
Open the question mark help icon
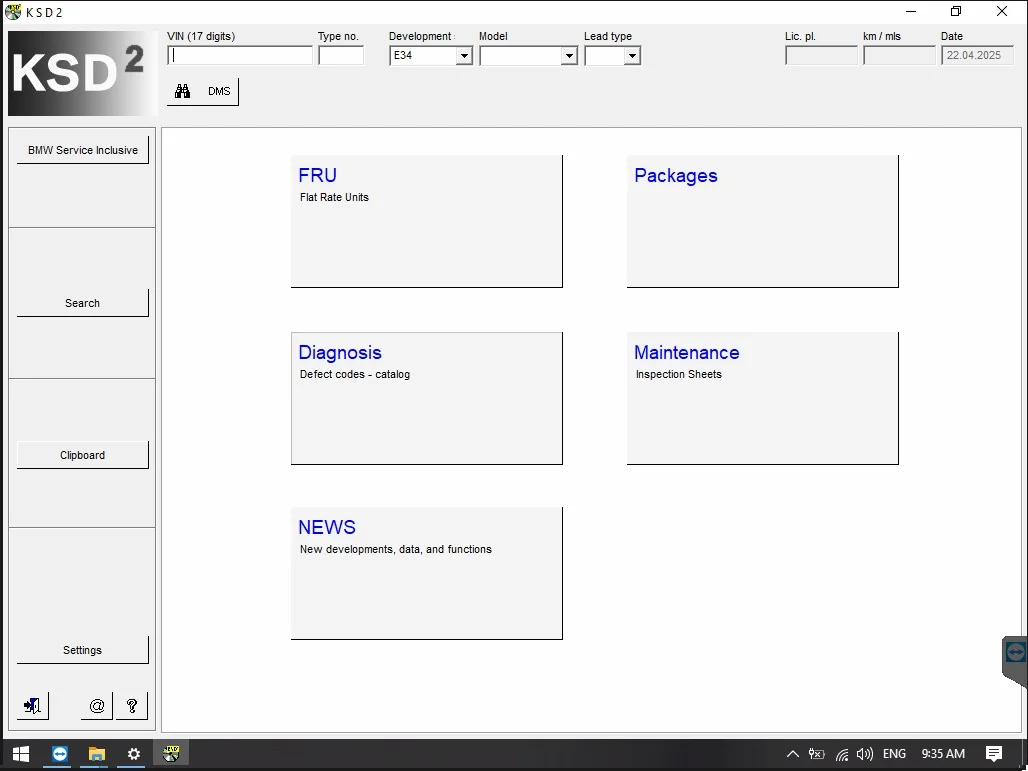[x=132, y=705]
